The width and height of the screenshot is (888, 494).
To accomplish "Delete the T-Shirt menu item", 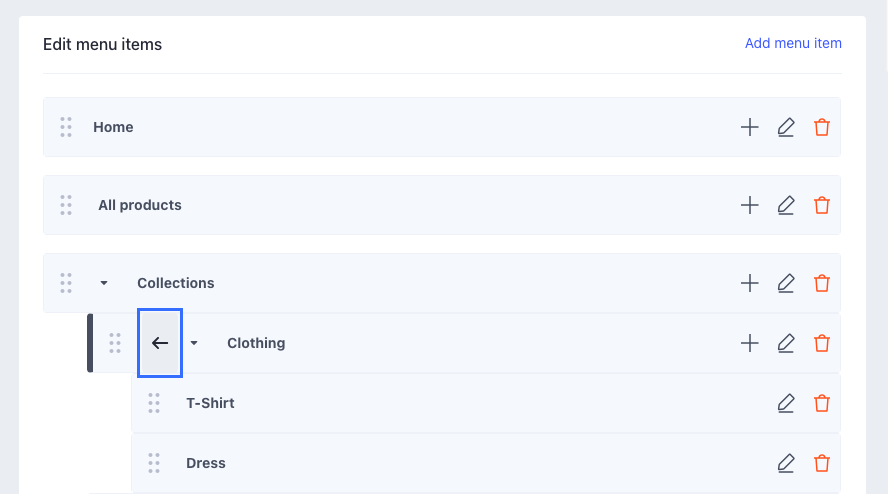I will [x=822, y=403].
